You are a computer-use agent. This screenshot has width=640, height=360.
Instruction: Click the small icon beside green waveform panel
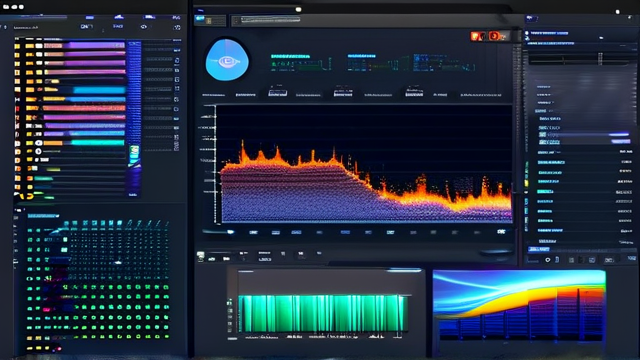(x=230, y=302)
